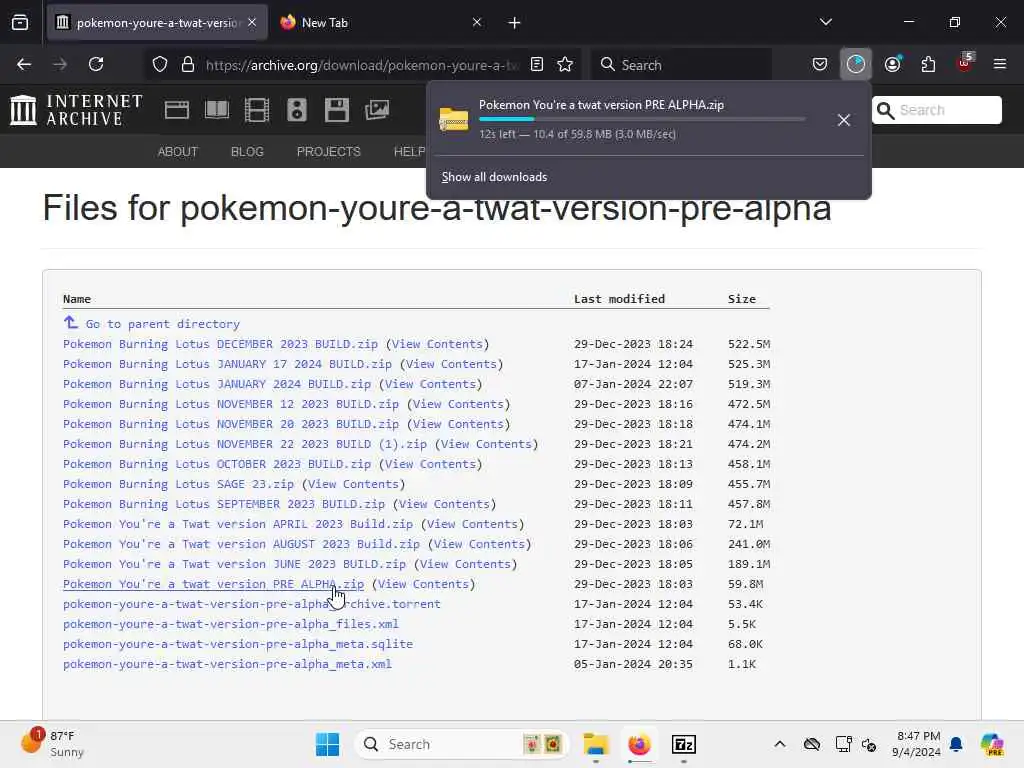This screenshot has height=768, width=1024.
Task: Download Burning Lotus DECEMBER 2023 BUILD.zip
Action: [x=220, y=344]
